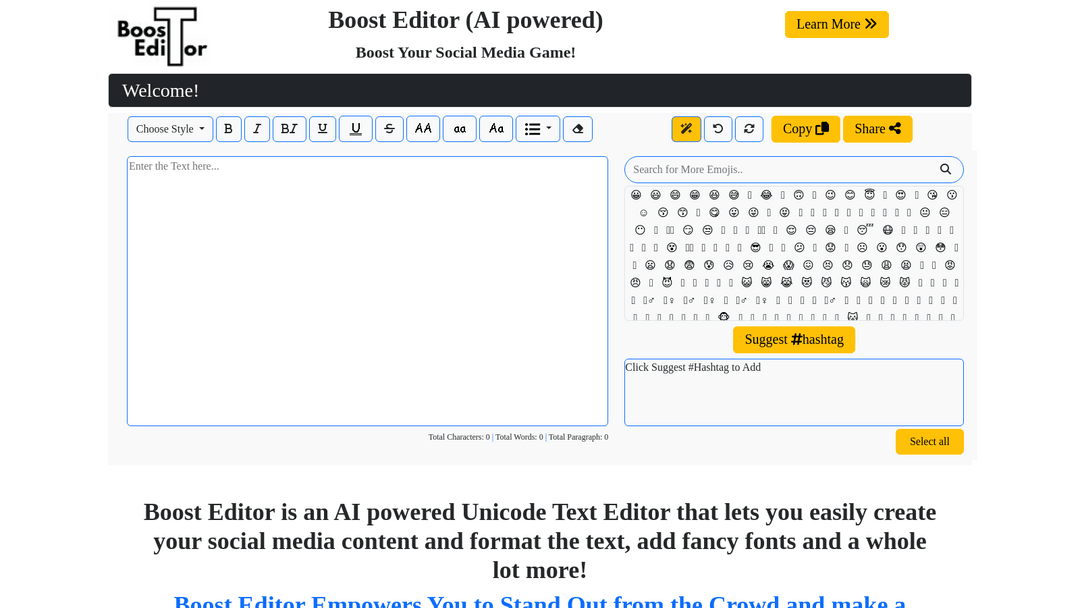Focus the 'Enter the Text here...' editor
This screenshot has width=1080, height=608.
point(367,291)
